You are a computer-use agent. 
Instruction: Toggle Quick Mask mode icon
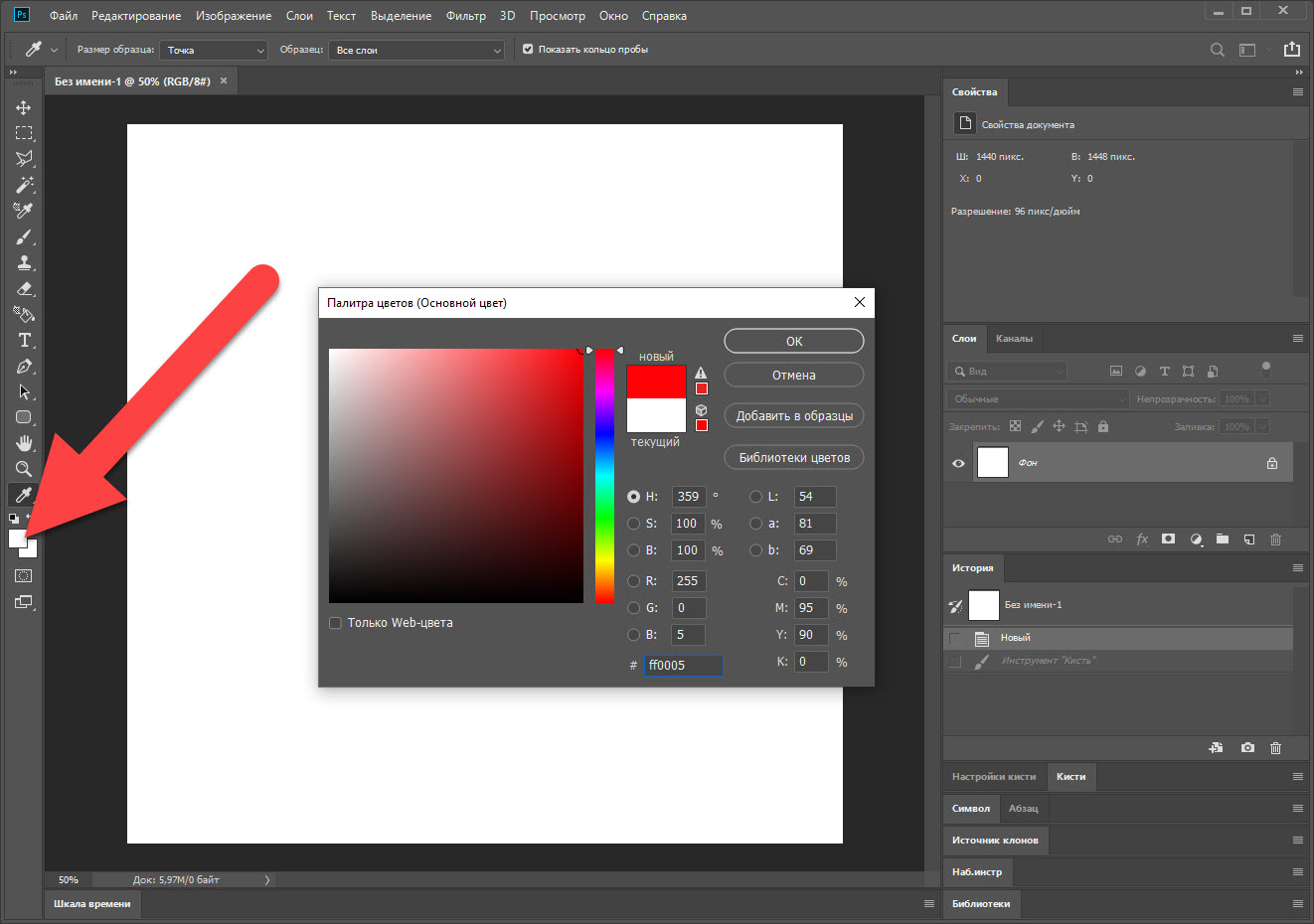click(x=24, y=576)
